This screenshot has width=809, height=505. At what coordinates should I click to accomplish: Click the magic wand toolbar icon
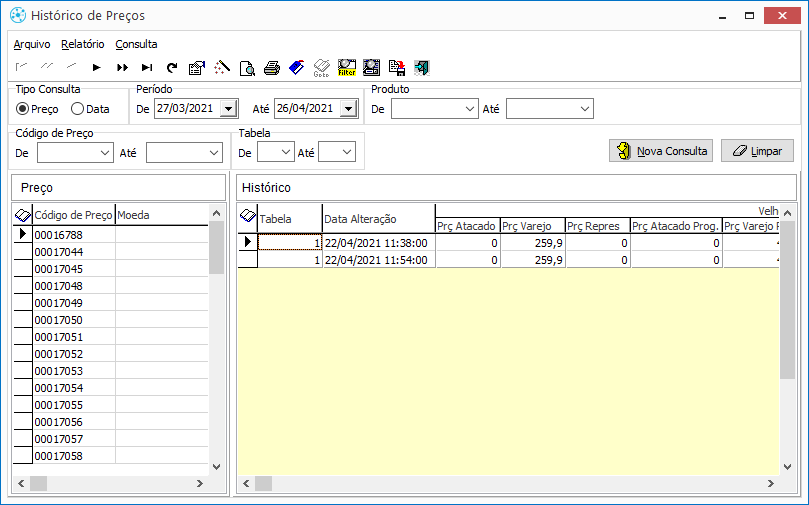click(222, 68)
